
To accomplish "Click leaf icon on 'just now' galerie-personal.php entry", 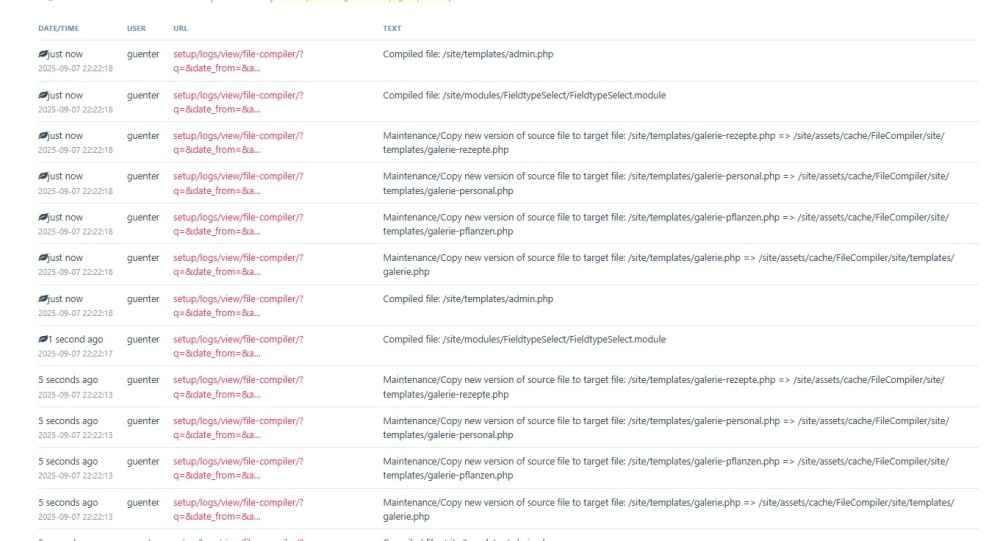I will (43, 177).
